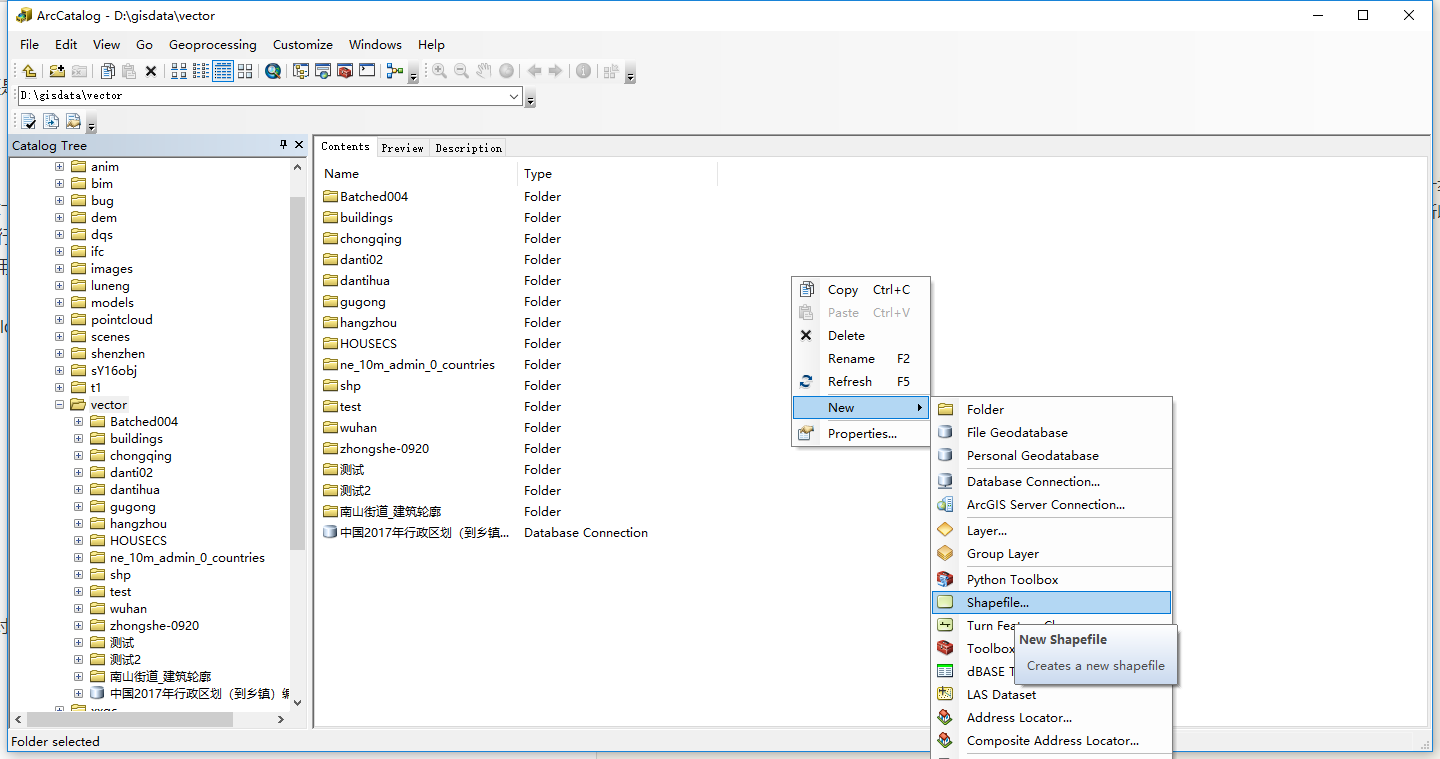The width and height of the screenshot is (1440, 759).
Task: Choose ArcGIS Server Connection... entry
Action: tap(1051, 505)
